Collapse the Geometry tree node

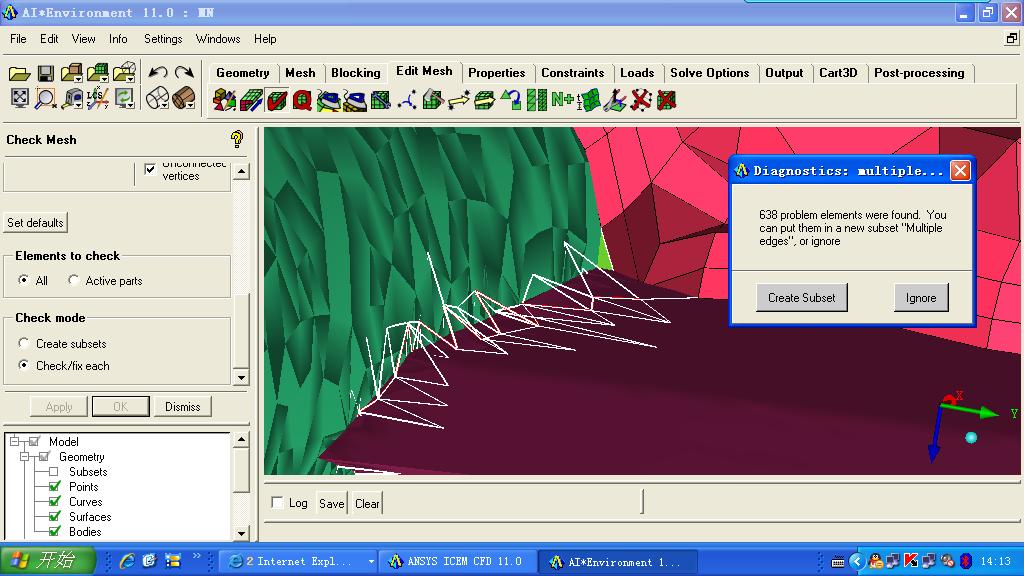pyautogui.click(x=26, y=457)
